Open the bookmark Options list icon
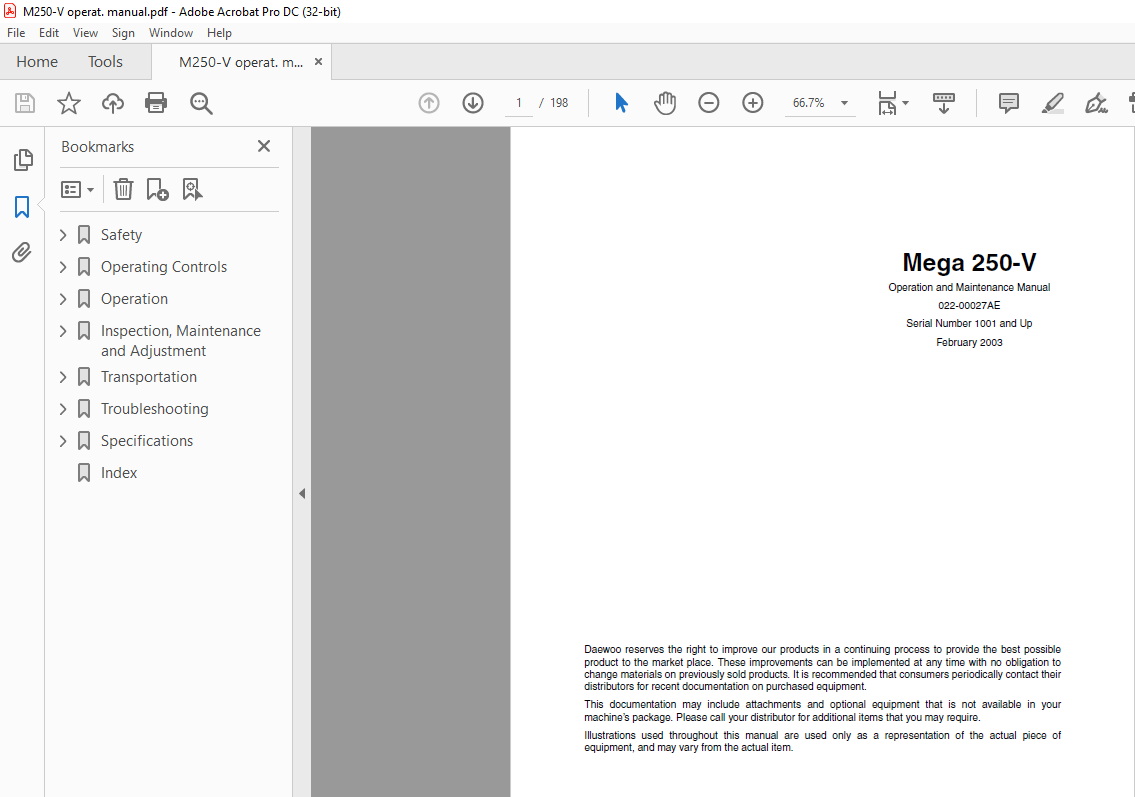The width and height of the screenshot is (1135, 797). (x=77, y=190)
